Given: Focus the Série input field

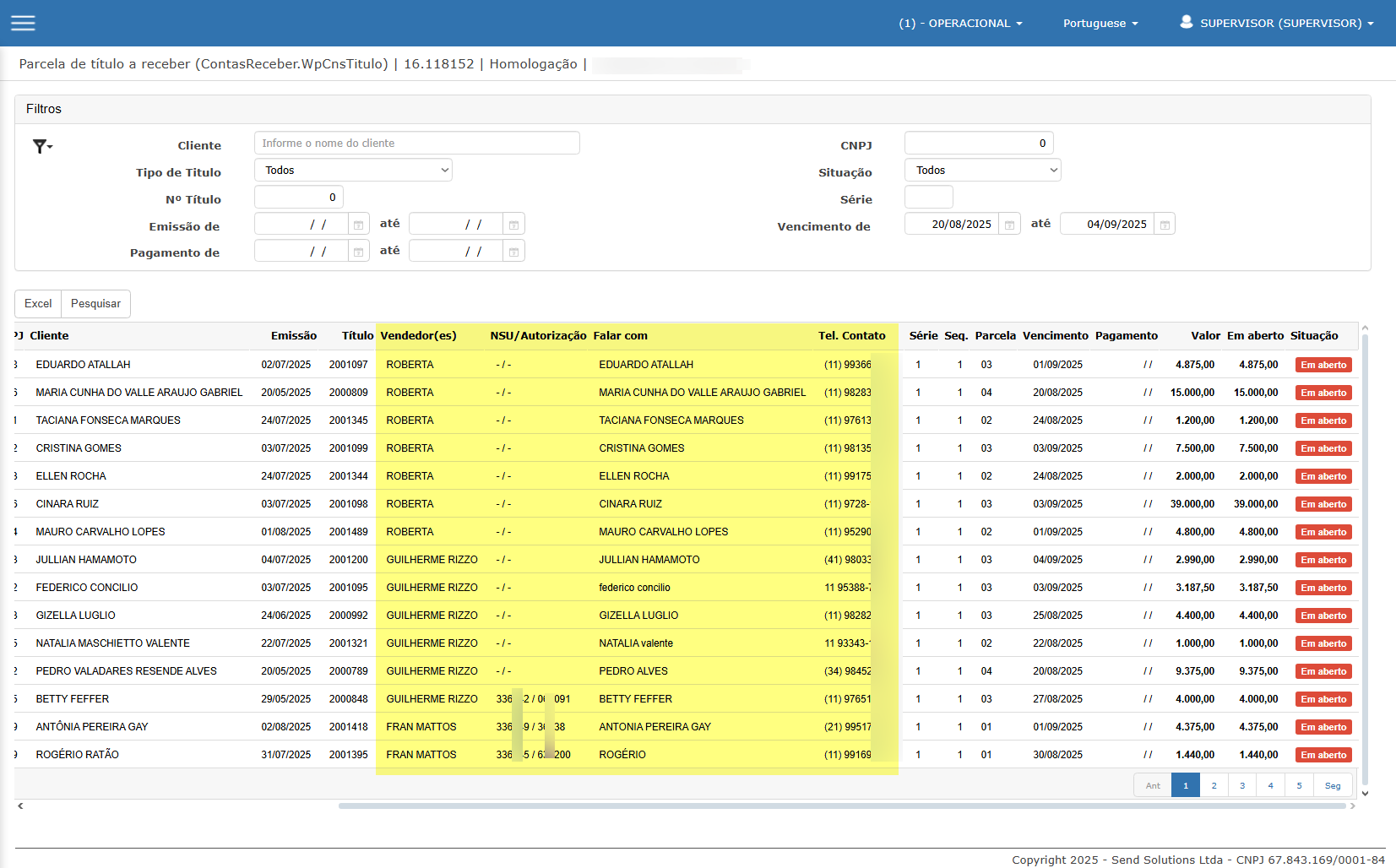Looking at the screenshot, I should pyautogui.click(x=929, y=198).
